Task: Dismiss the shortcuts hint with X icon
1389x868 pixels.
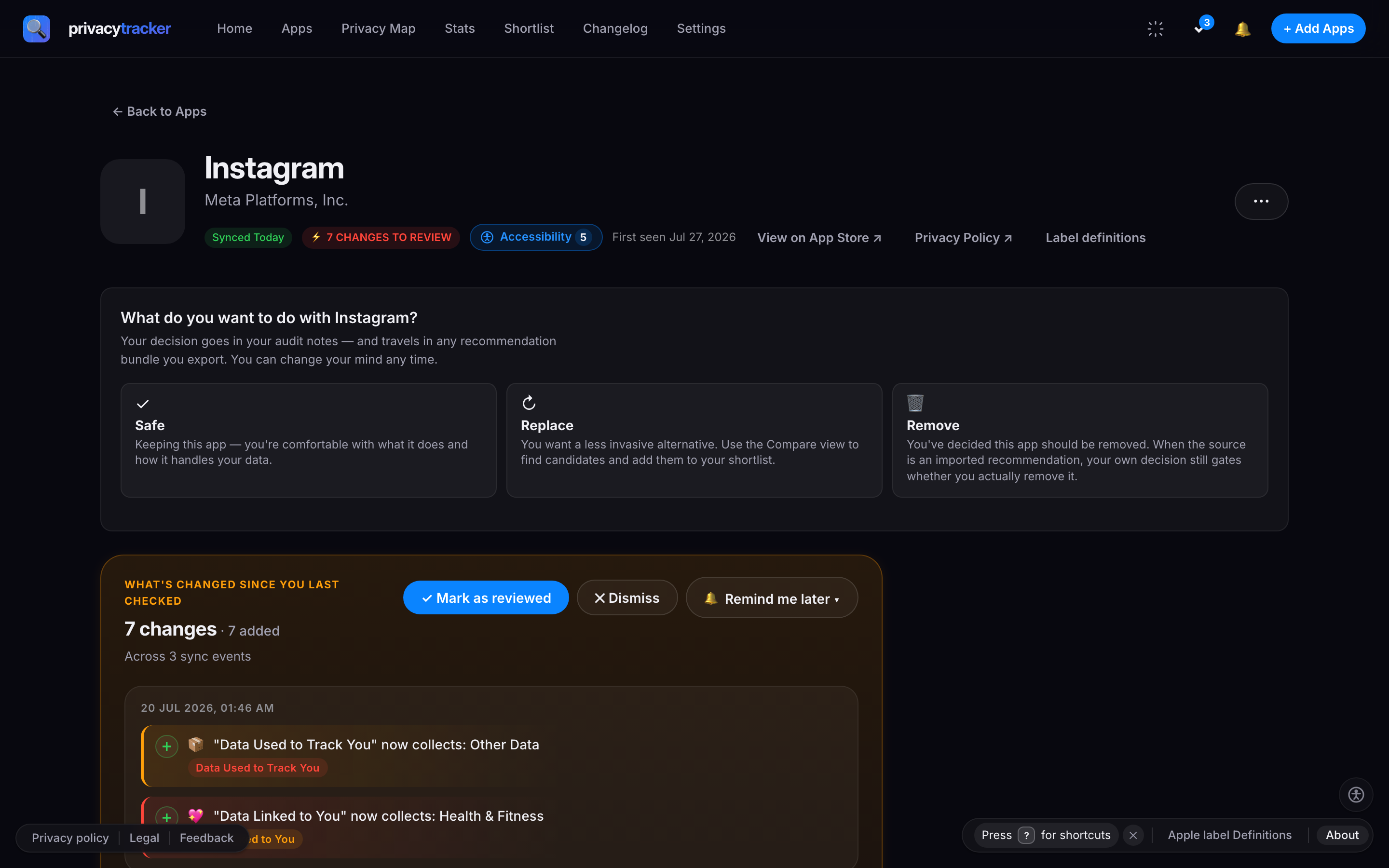Action: click(x=1133, y=835)
